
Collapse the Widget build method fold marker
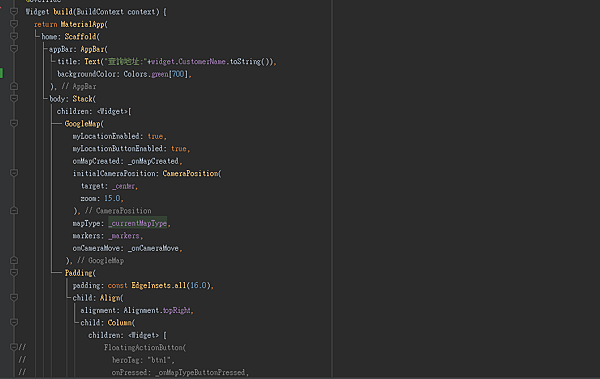click(14, 12)
